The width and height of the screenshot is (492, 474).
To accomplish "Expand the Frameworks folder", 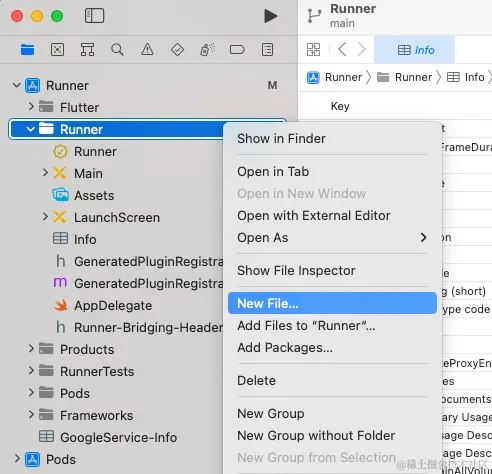I will point(31,415).
